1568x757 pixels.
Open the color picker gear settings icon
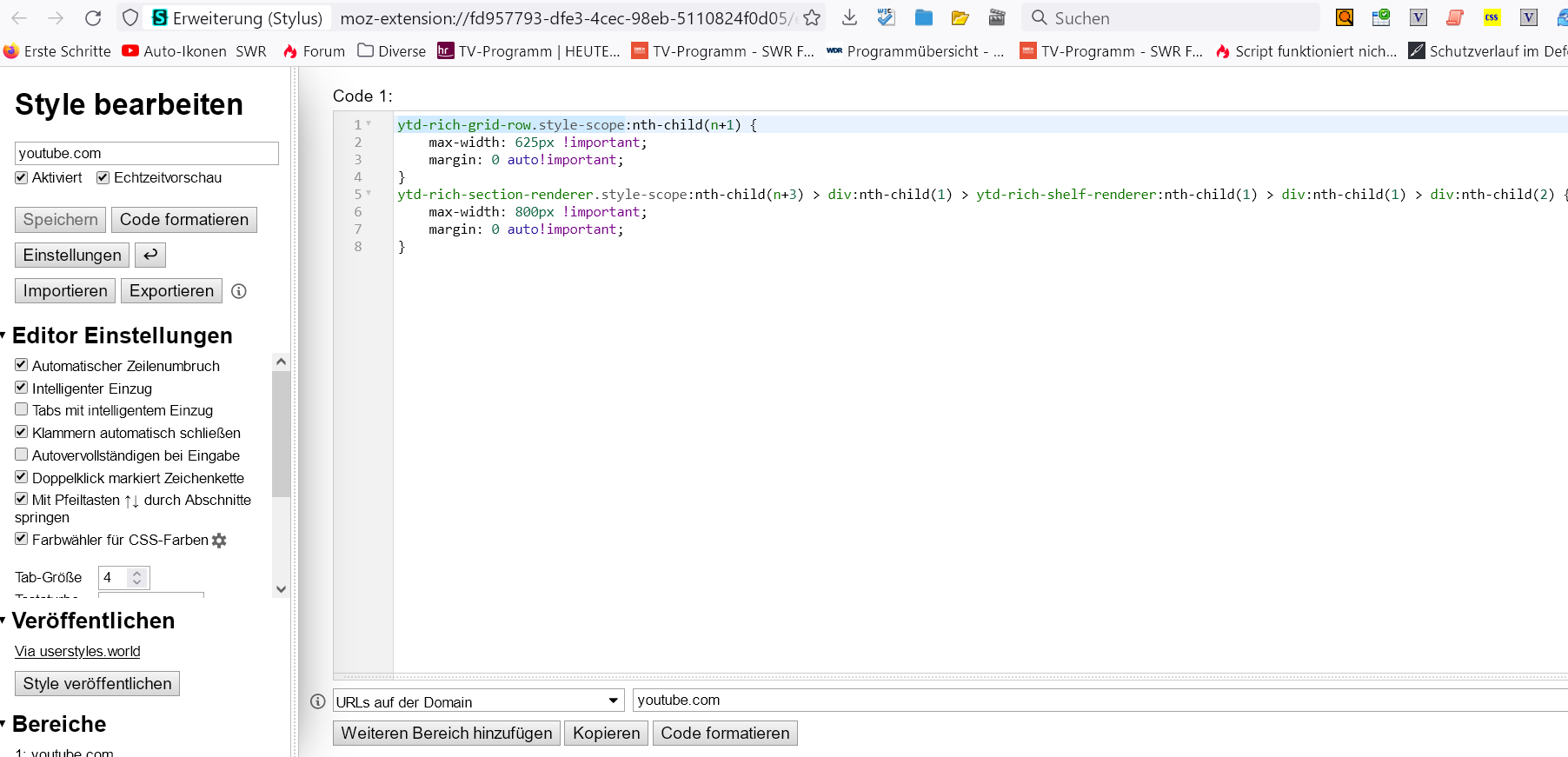[219, 541]
